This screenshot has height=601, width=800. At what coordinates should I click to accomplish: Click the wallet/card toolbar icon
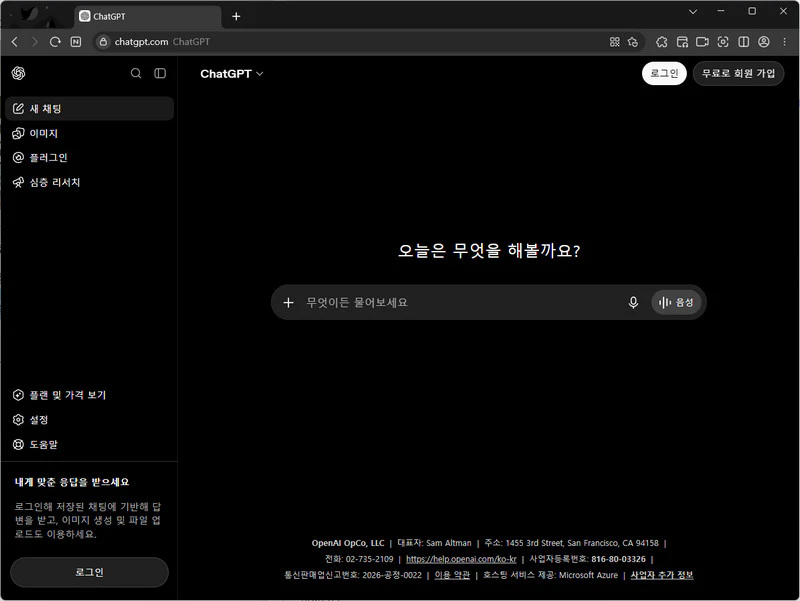tap(682, 42)
